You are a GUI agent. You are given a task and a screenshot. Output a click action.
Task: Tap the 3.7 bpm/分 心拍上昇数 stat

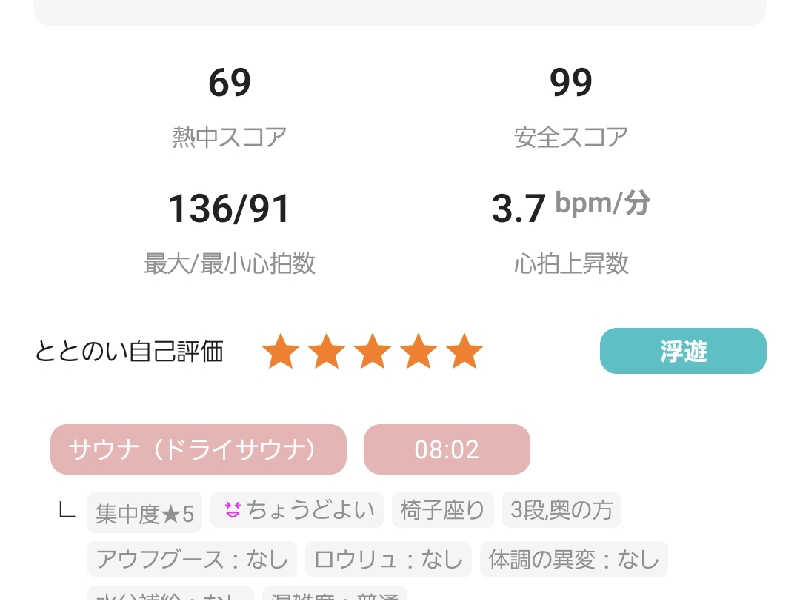point(571,208)
